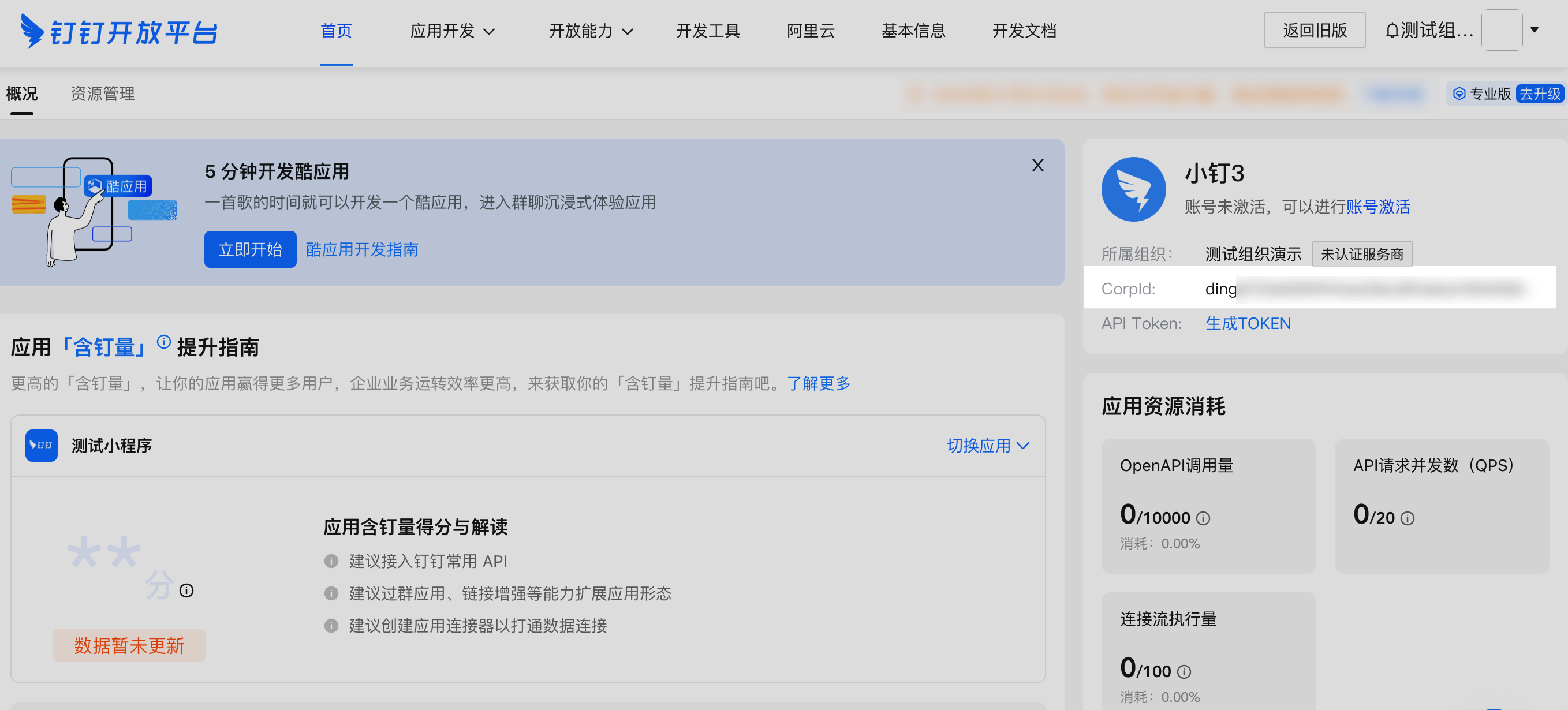1568x710 pixels.
Task: Click info icon beside 含钉量 heading
Action: pos(164,342)
